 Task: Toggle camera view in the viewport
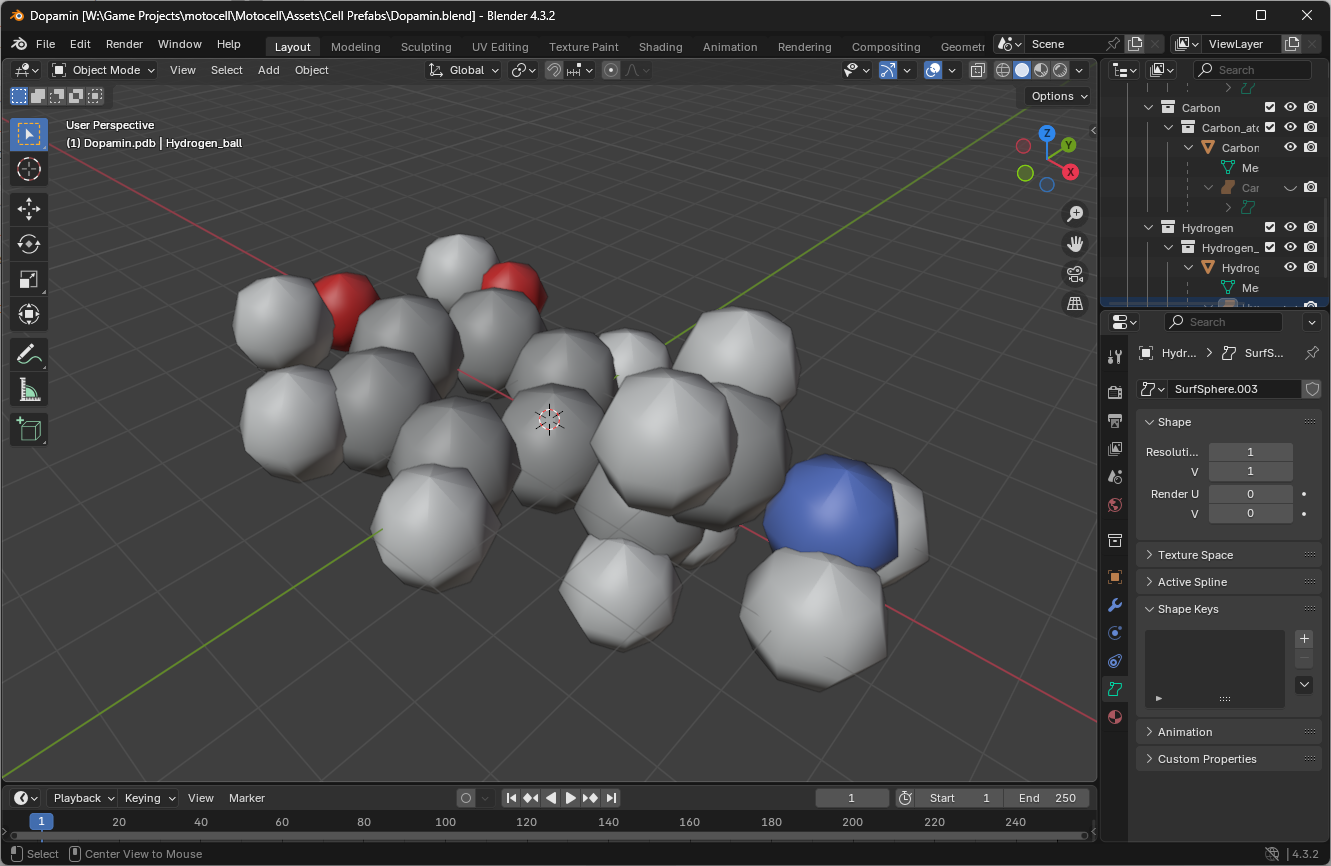click(x=1075, y=273)
